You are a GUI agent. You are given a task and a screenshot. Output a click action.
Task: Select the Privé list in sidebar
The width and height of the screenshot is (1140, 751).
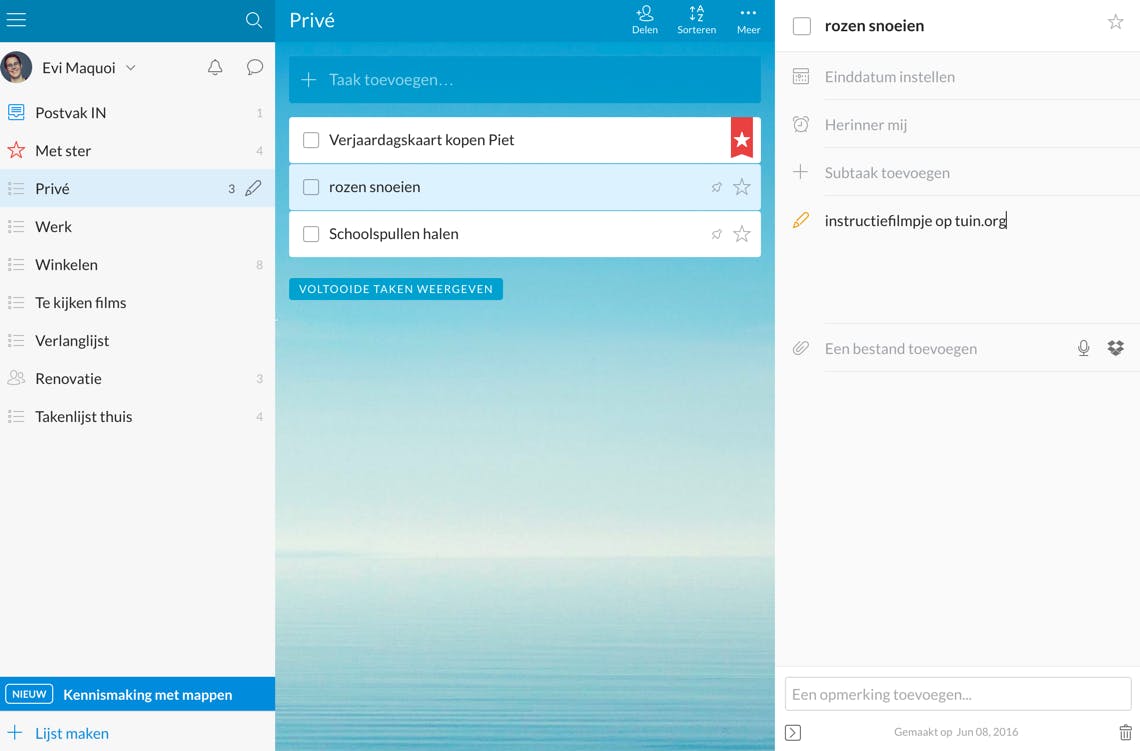pos(137,188)
